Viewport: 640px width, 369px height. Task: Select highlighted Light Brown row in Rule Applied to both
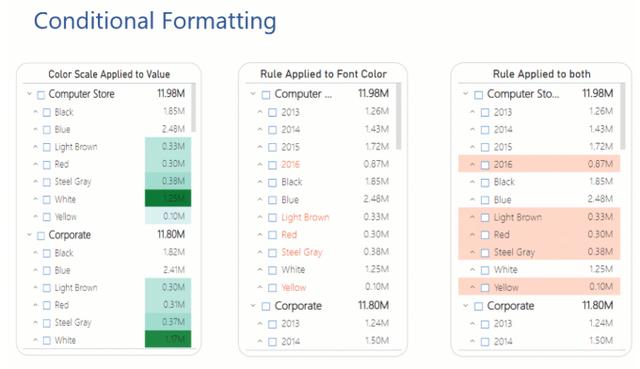539,217
